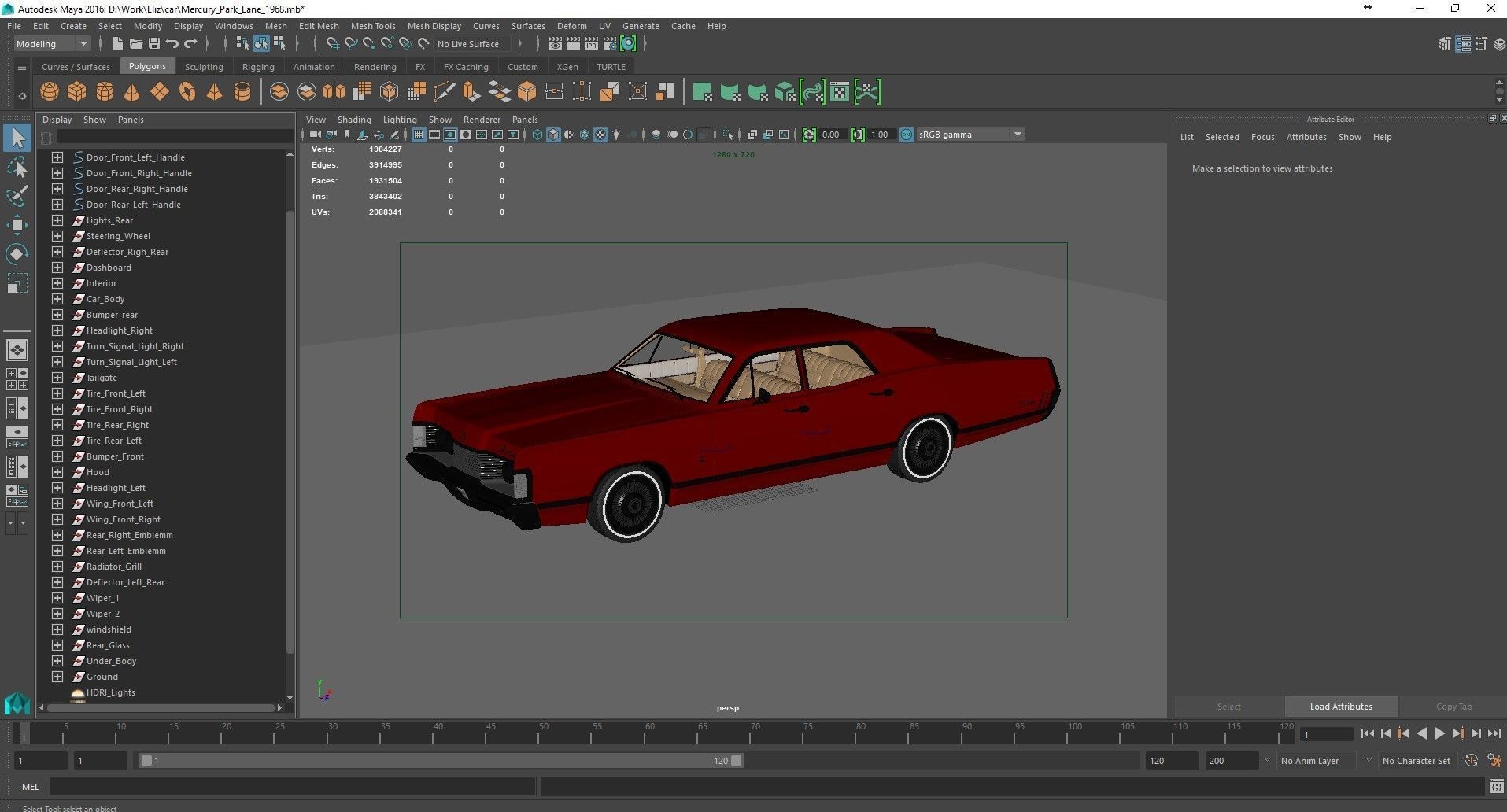This screenshot has height=812, width=1507.
Task: Toggle Auto Keyframe button
Action: tap(1471, 761)
